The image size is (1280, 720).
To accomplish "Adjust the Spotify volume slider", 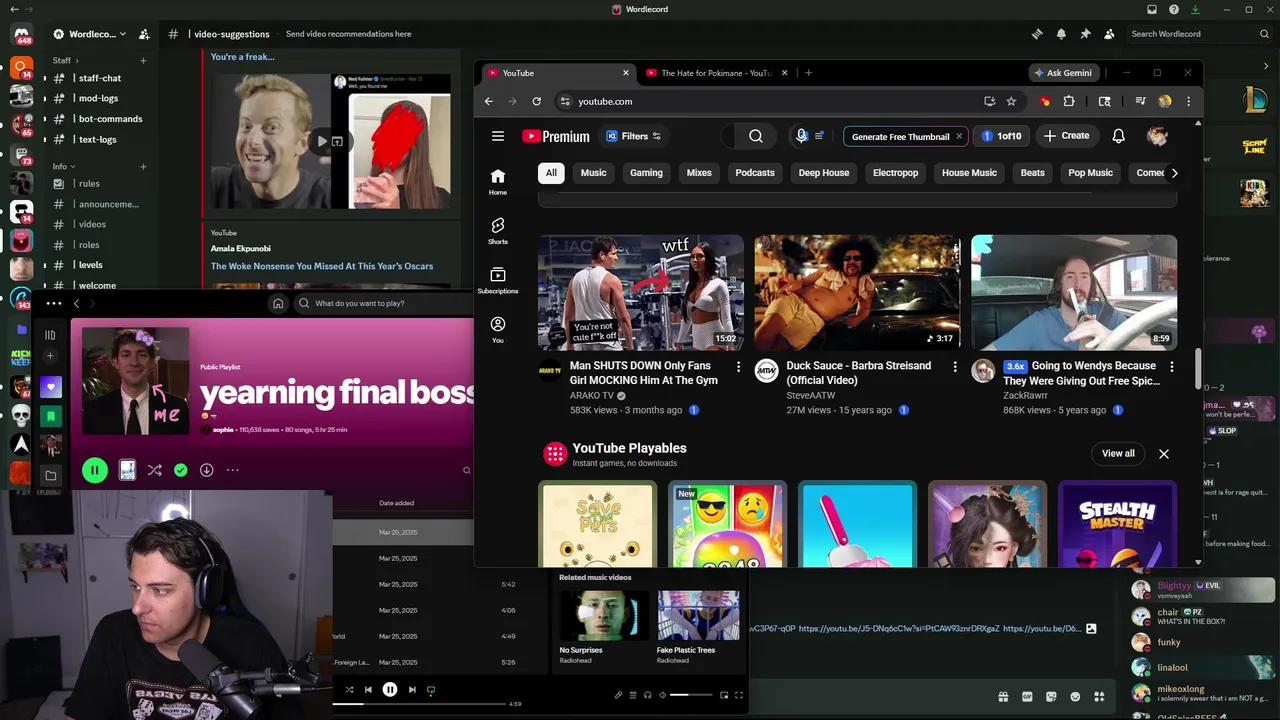I will (x=692, y=695).
